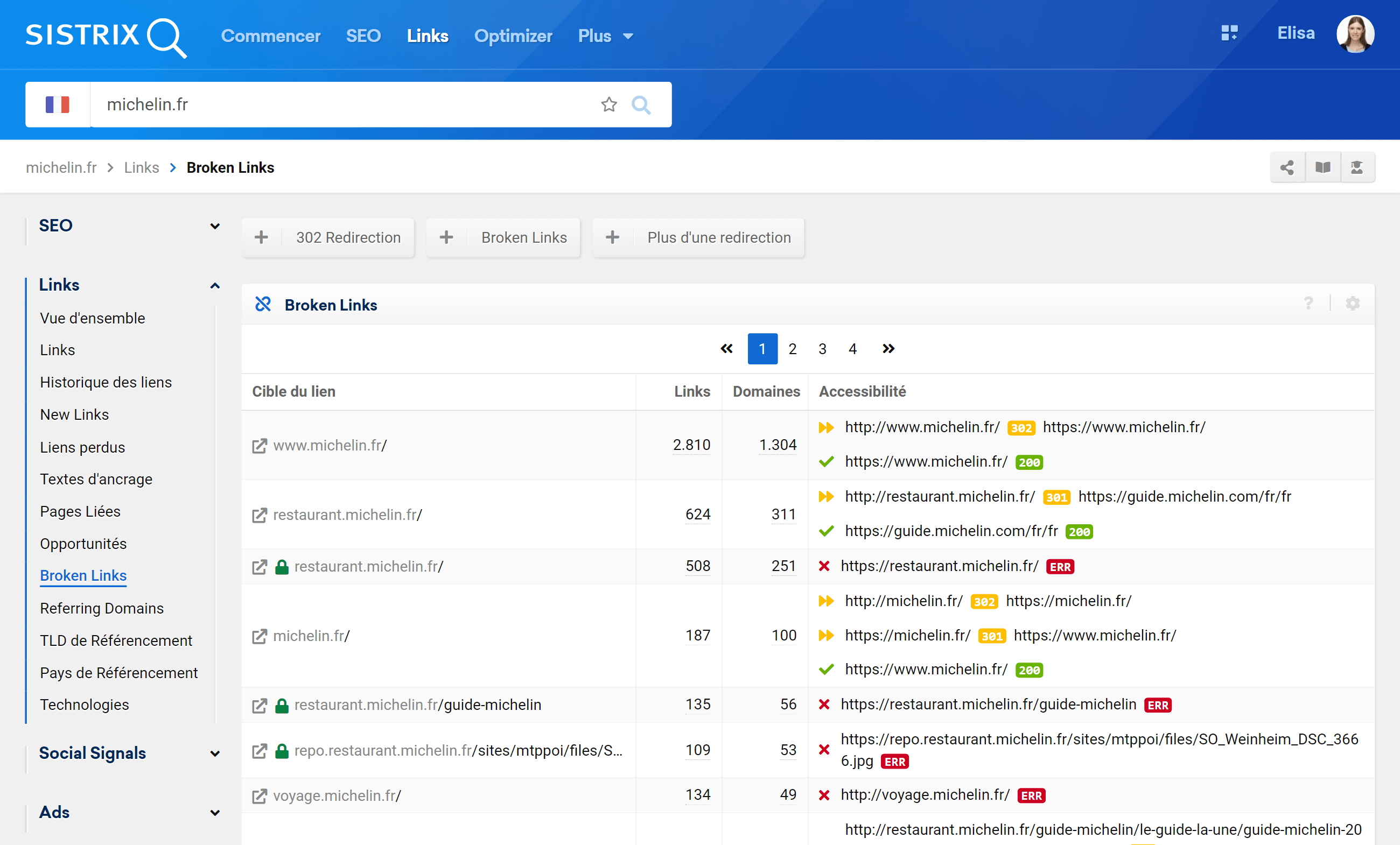
Task: Open external link icon for restaurant.michelin.fr/ row with 508 links
Action: (260, 567)
